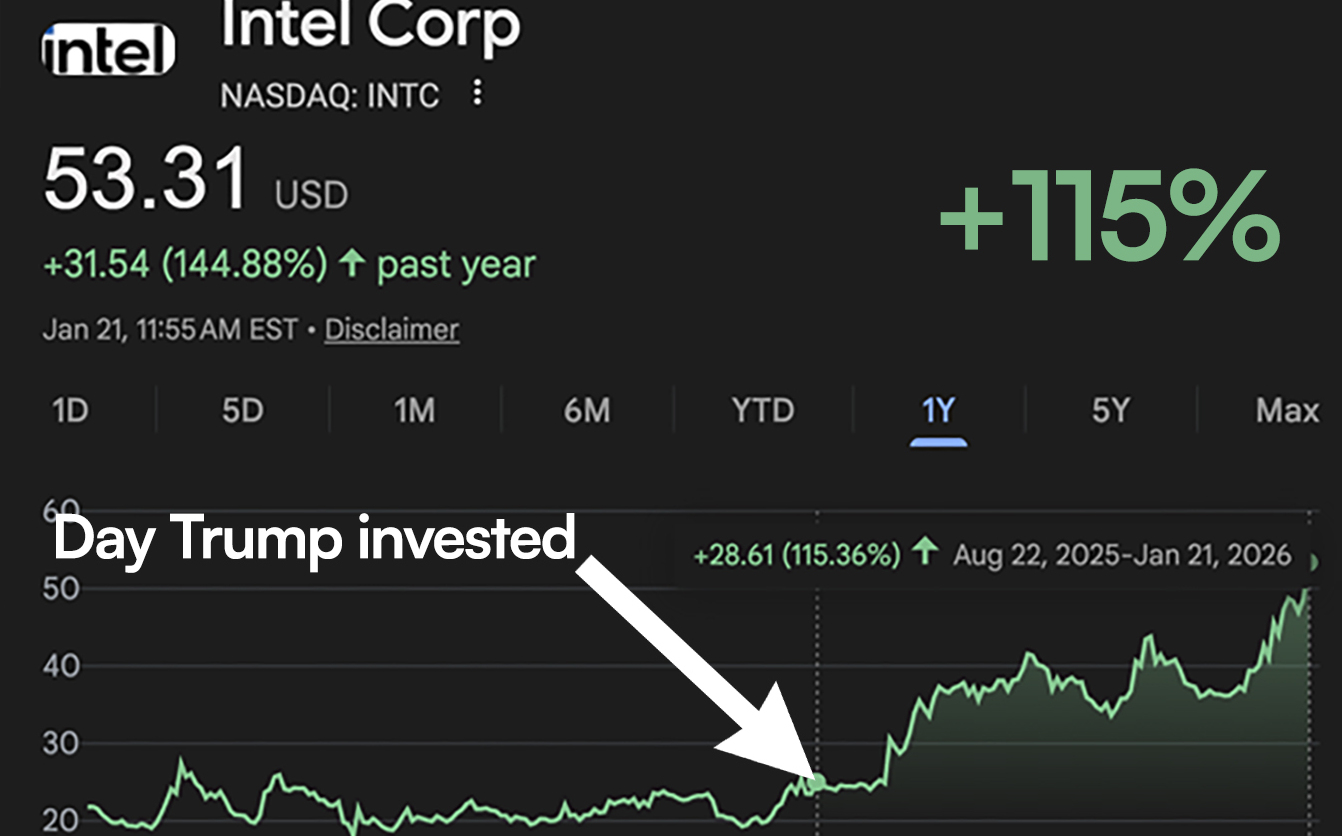The height and width of the screenshot is (836, 1342).
Task: Click the active 1Y tab
Action: [x=938, y=410]
